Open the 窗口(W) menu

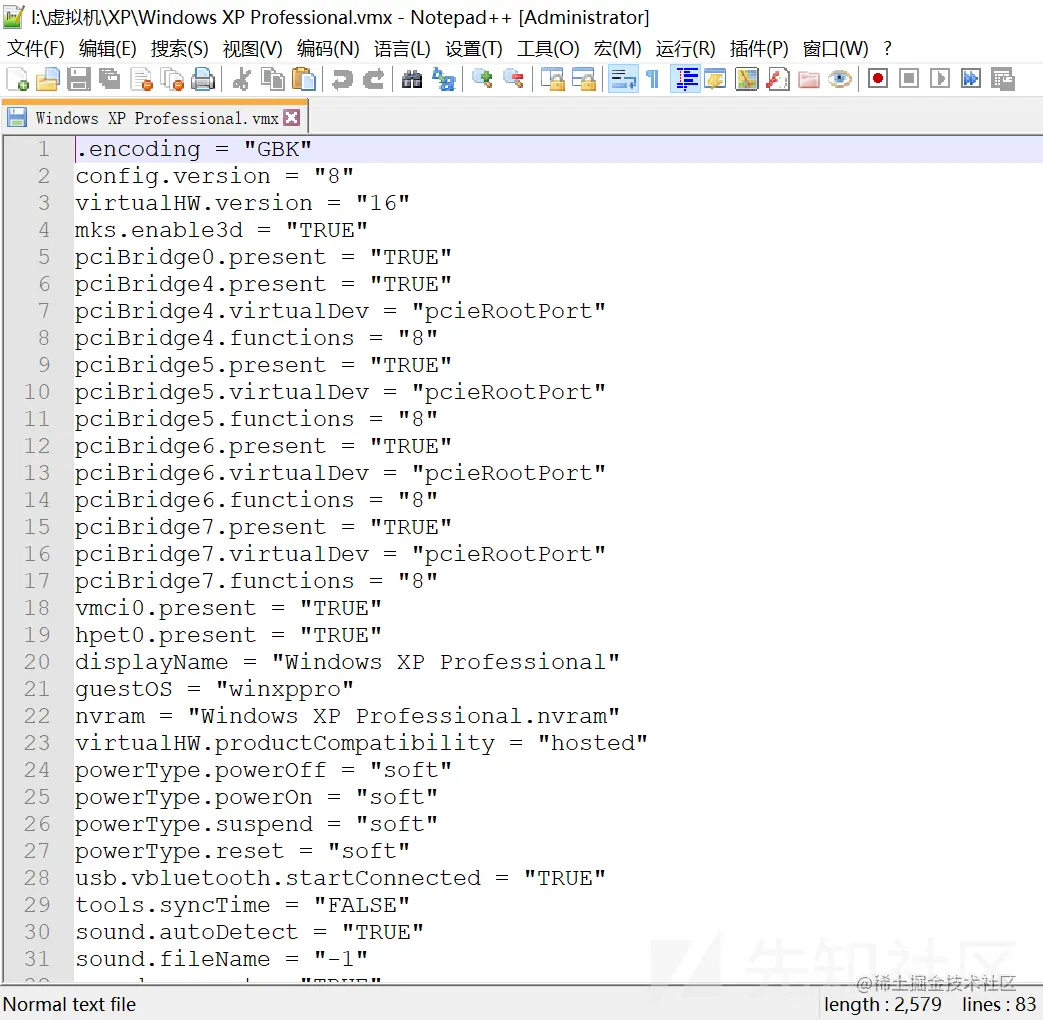(x=835, y=49)
